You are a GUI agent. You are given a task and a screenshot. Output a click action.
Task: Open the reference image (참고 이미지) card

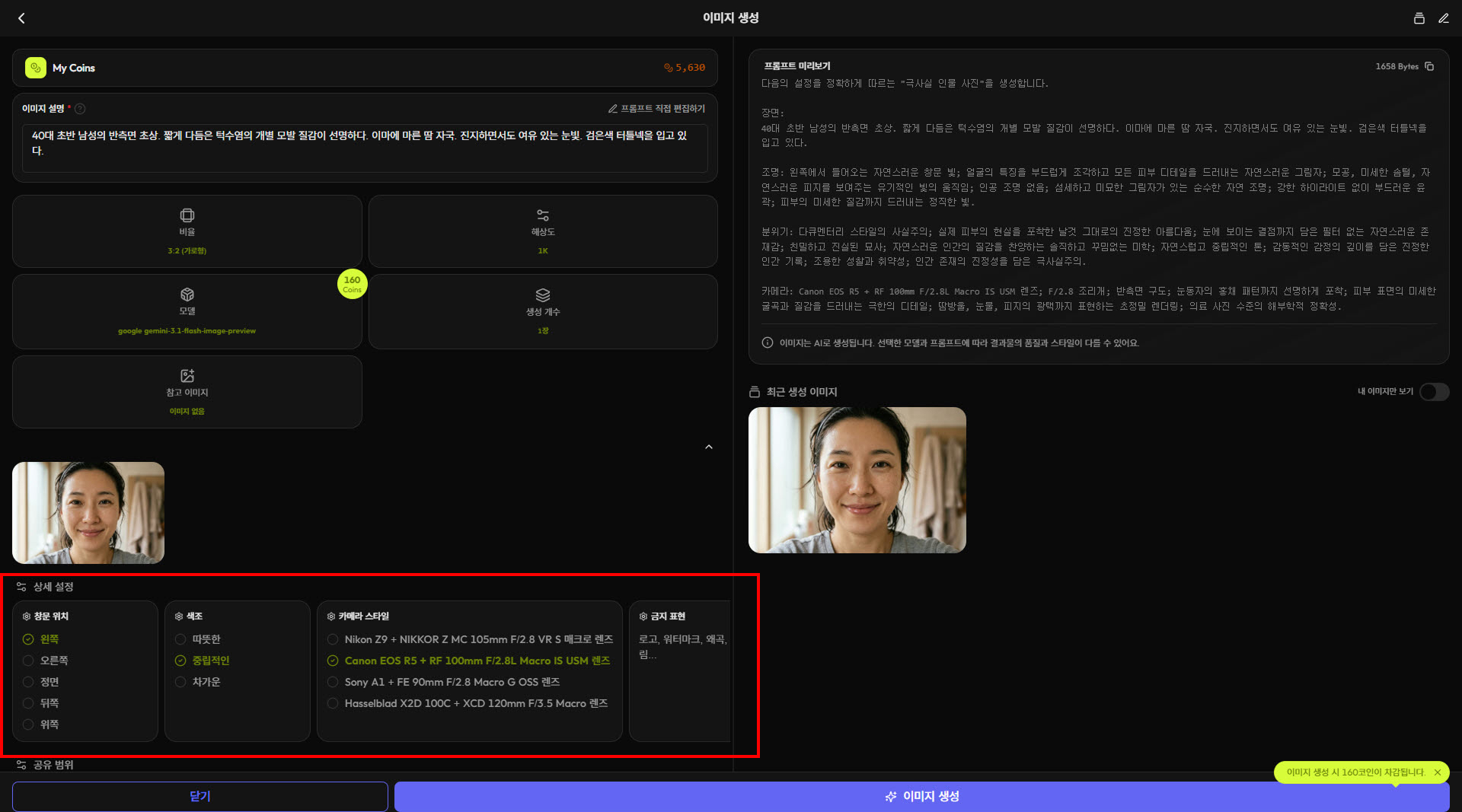[x=187, y=391]
